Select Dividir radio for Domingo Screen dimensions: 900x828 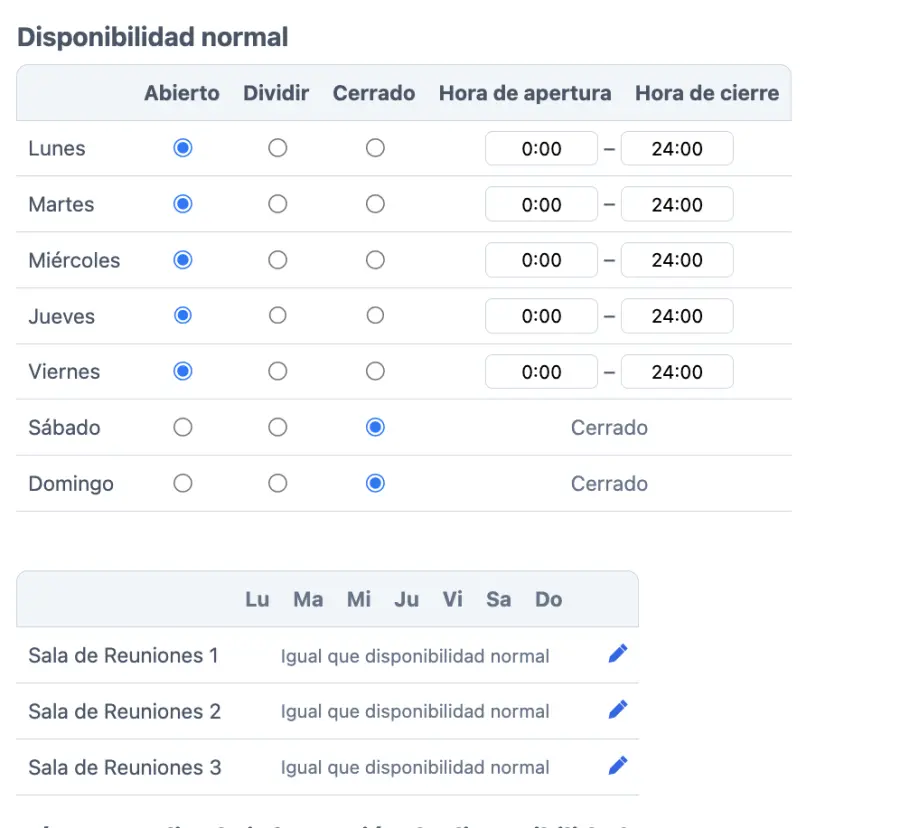click(278, 483)
